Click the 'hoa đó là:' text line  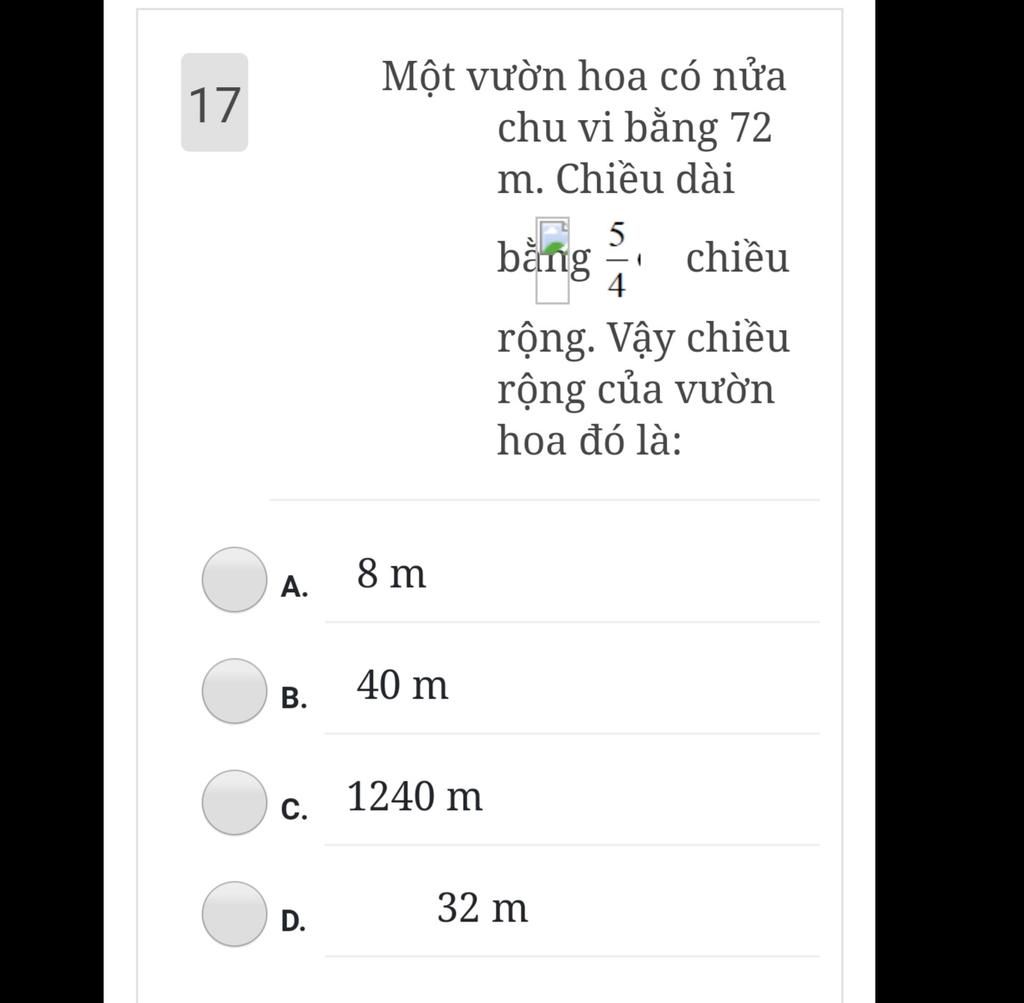click(590, 440)
